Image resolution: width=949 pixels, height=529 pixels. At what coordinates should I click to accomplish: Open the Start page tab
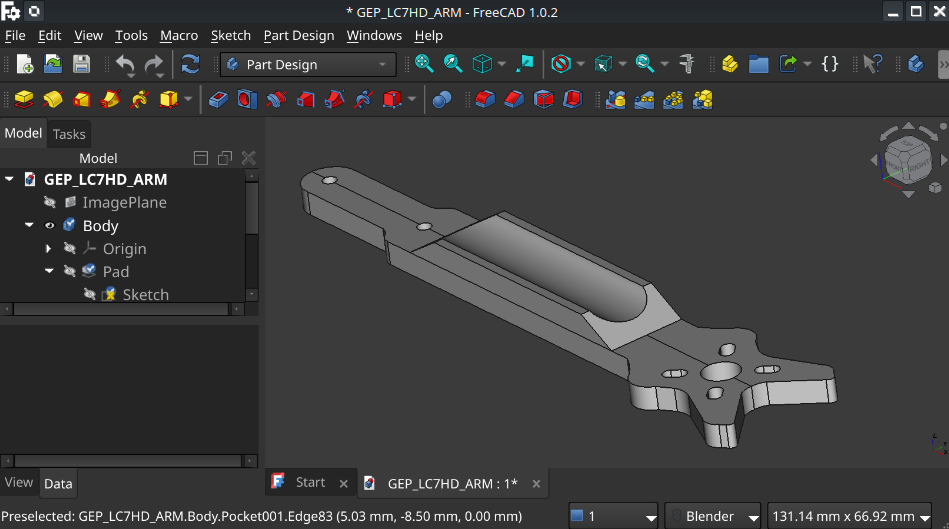tap(310, 483)
